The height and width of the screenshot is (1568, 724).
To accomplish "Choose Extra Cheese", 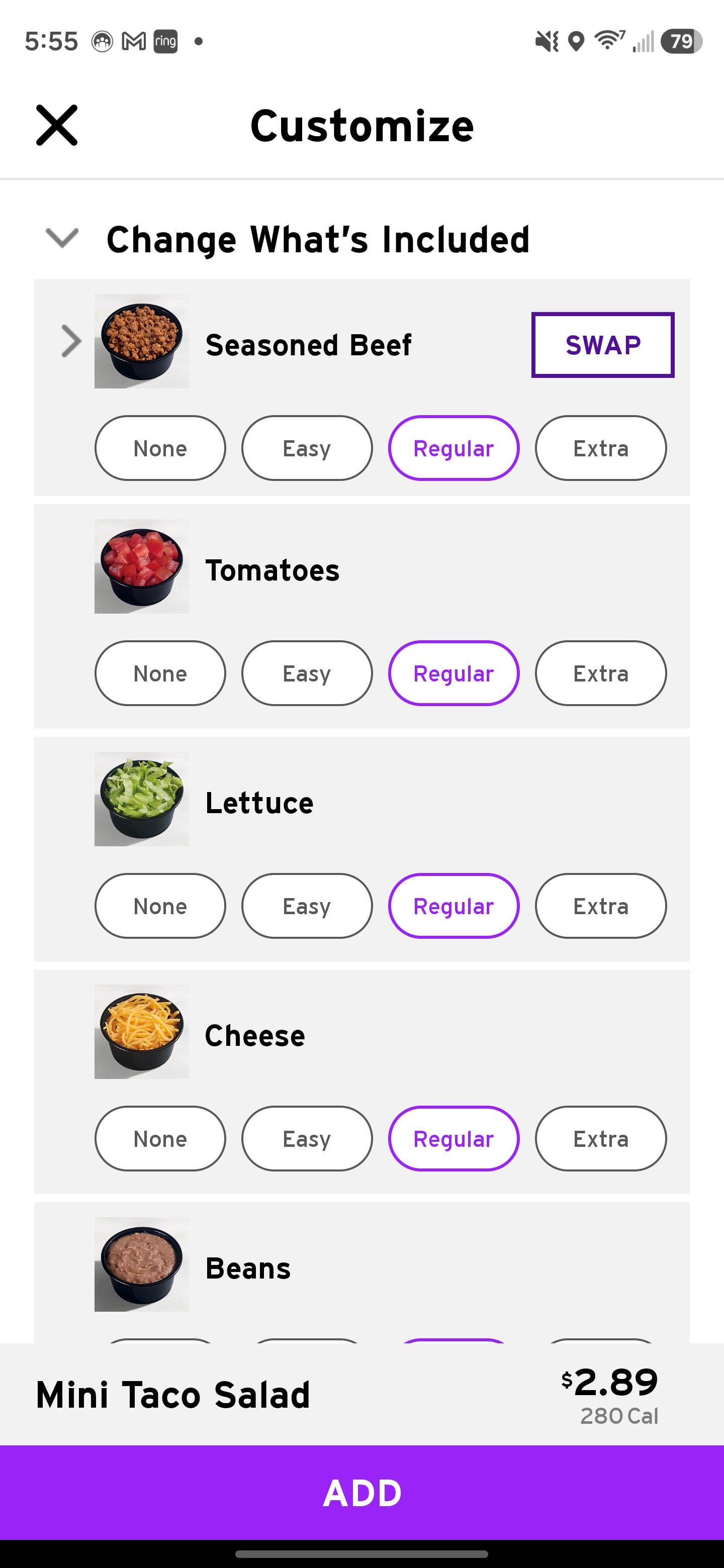I will (600, 1139).
